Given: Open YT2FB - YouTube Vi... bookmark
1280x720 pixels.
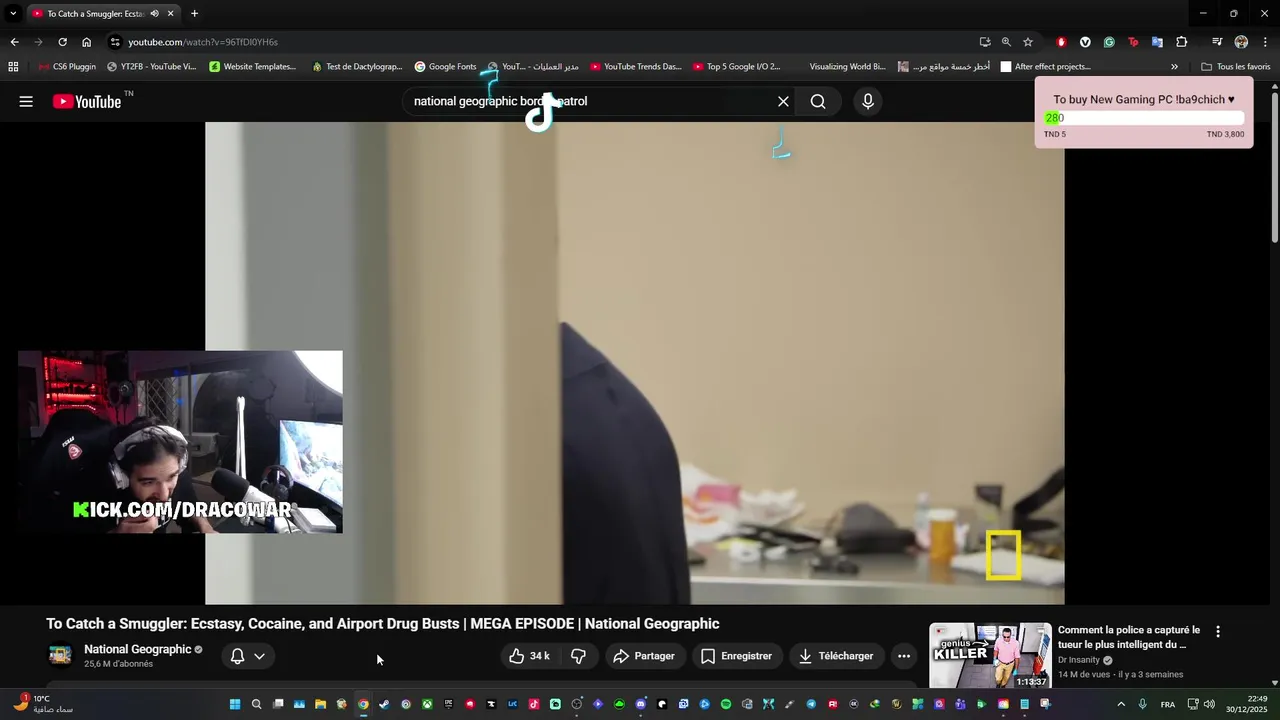Looking at the screenshot, I should (x=151, y=67).
